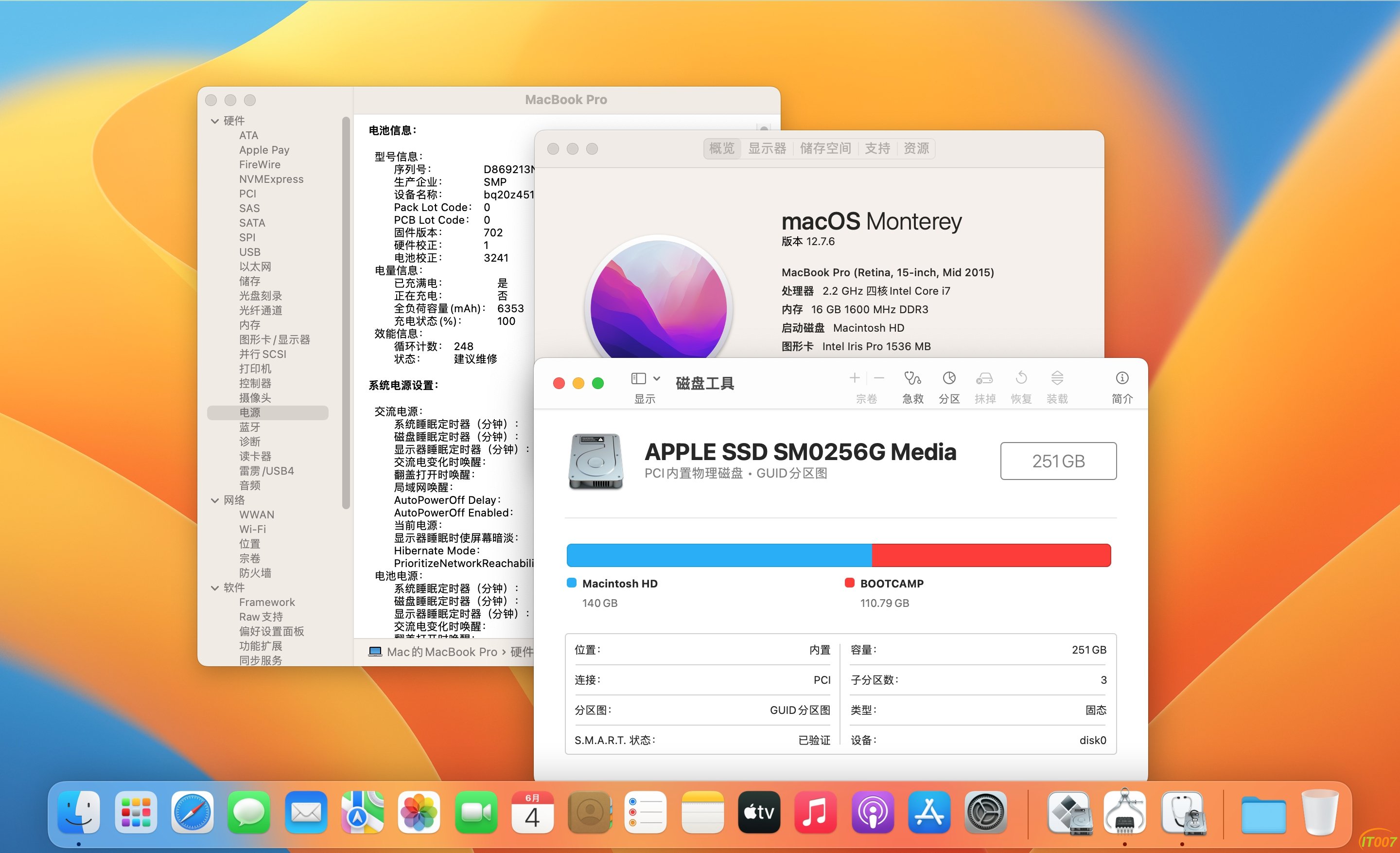Click Erase (抹掉) icon in Disk Utility
Image resolution: width=1400 pixels, height=853 pixels.
[985, 378]
